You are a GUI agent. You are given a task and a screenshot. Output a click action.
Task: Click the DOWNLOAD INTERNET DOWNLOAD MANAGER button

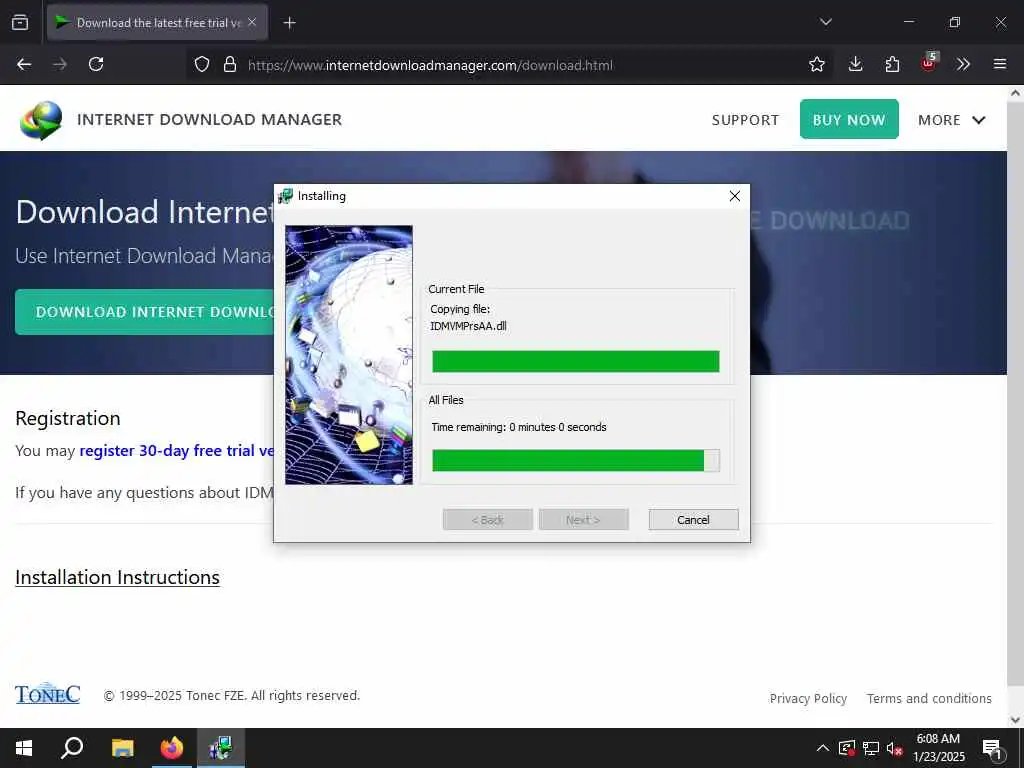(x=144, y=312)
